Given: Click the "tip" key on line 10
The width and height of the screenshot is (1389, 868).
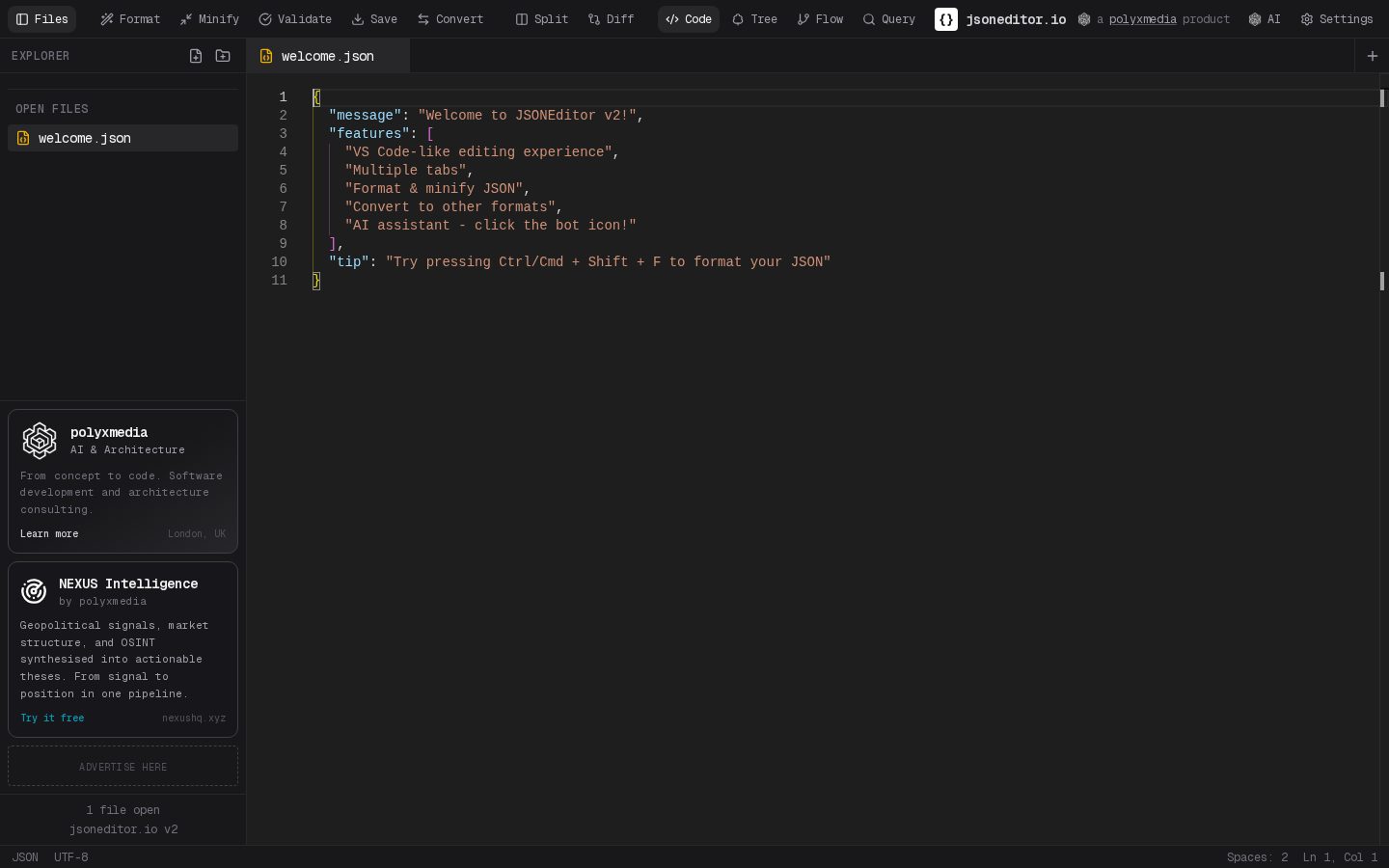Looking at the screenshot, I should tap(348, 262).
